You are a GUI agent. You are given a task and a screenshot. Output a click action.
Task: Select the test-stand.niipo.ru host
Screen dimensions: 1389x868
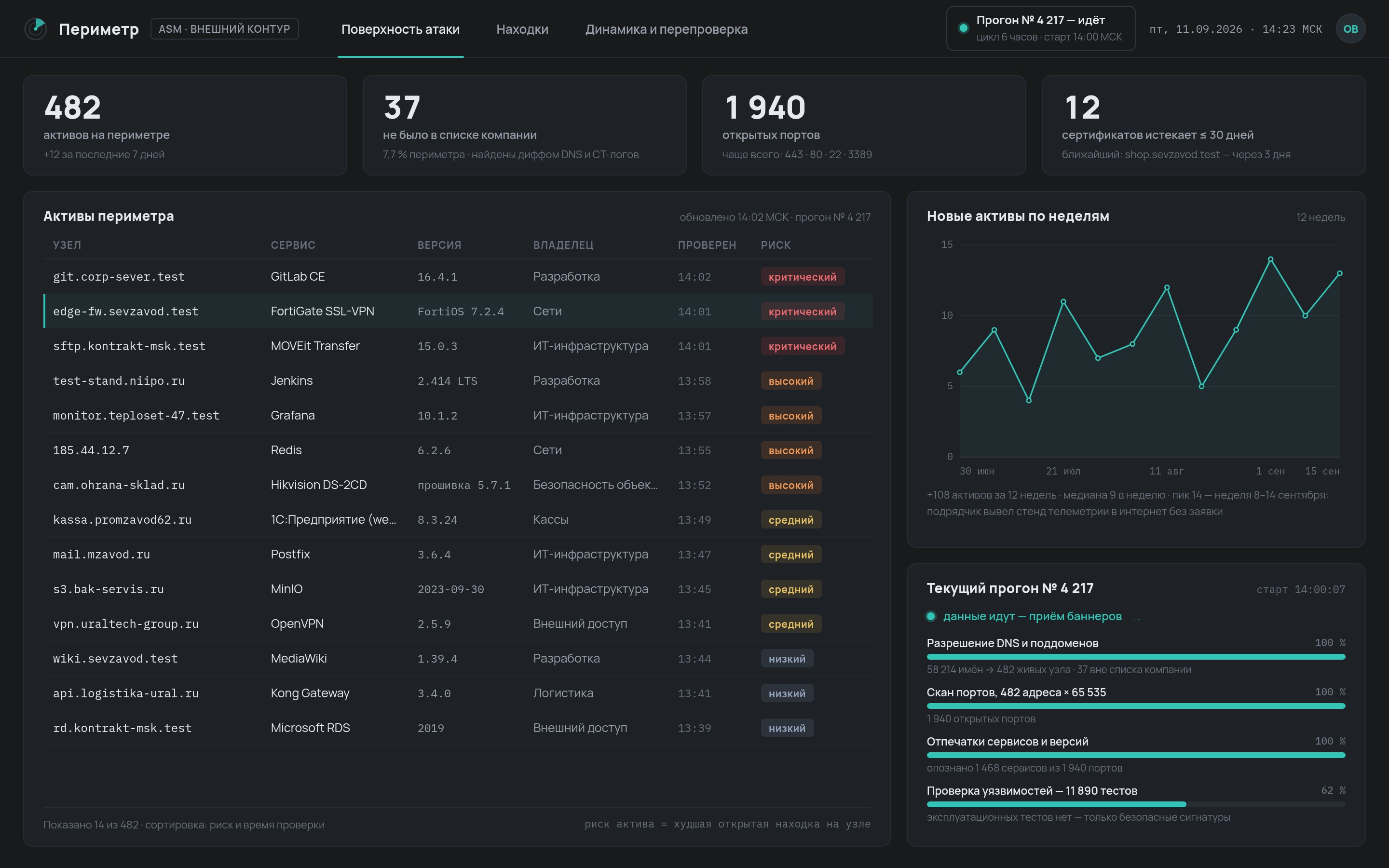pos(119,380)
